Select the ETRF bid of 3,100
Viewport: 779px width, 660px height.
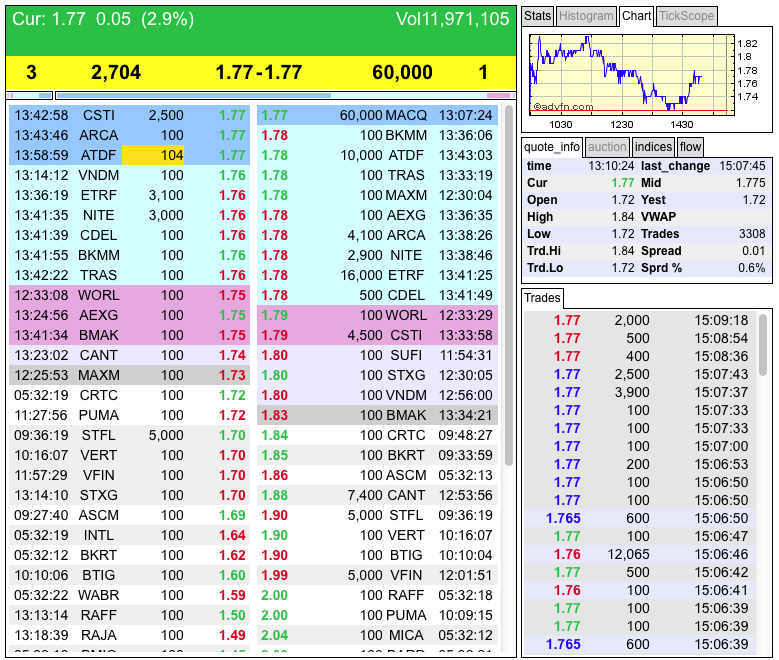129,195
